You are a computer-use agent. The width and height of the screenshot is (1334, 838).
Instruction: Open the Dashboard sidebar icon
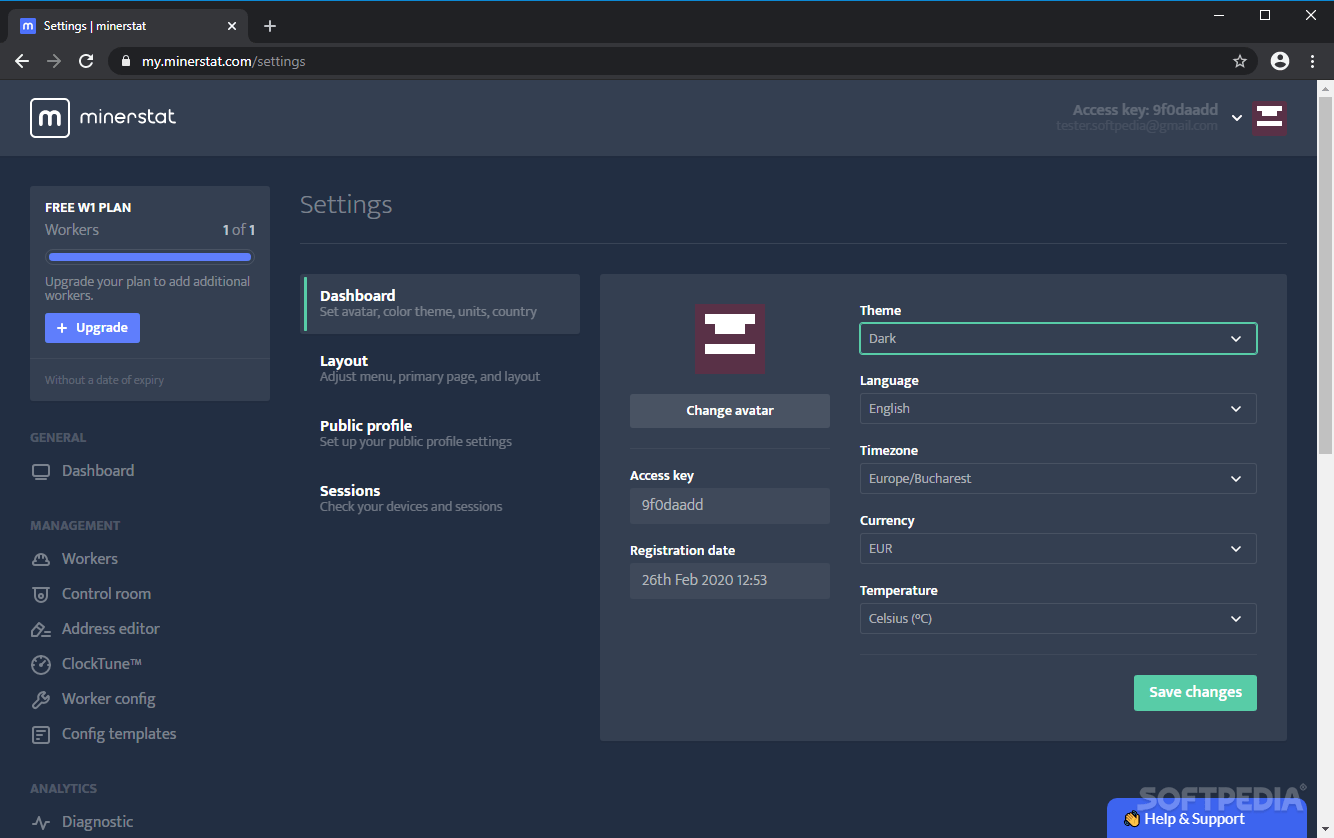click(41, 471)
